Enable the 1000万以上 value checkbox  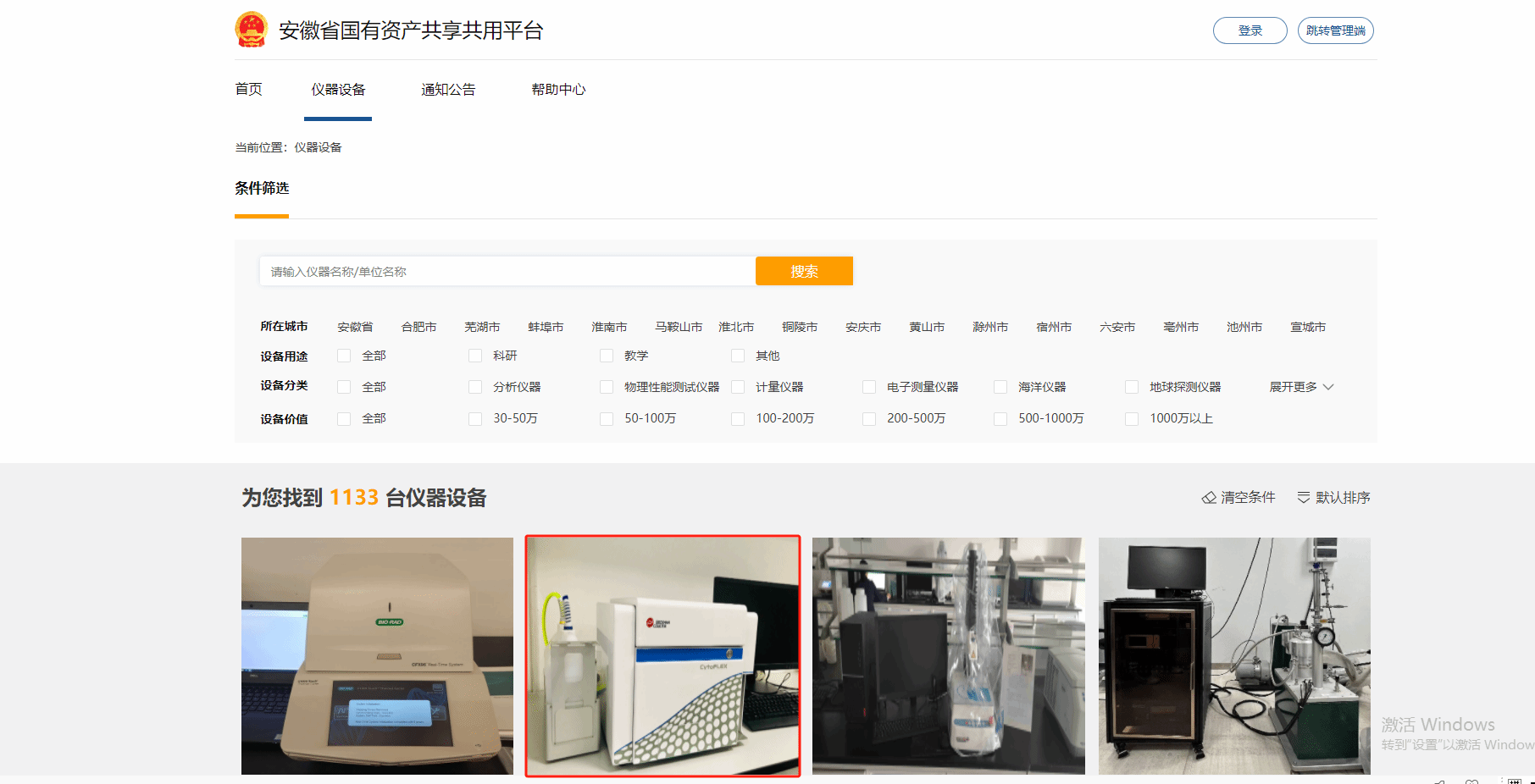click(x=1132, y=418)
